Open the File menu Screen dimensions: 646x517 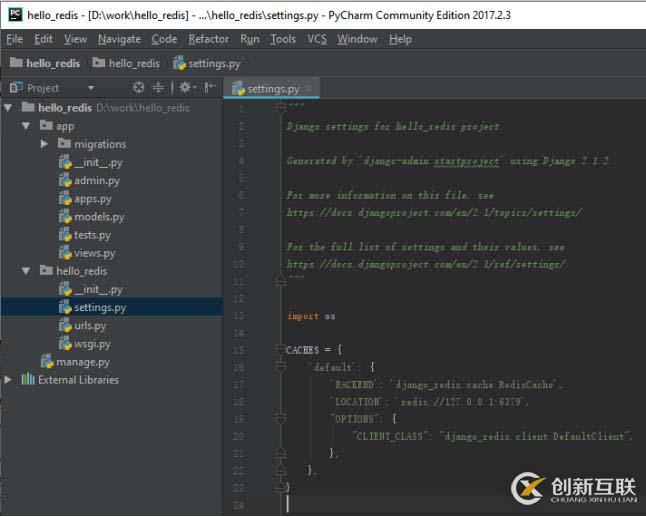click(x=14, y=39)
